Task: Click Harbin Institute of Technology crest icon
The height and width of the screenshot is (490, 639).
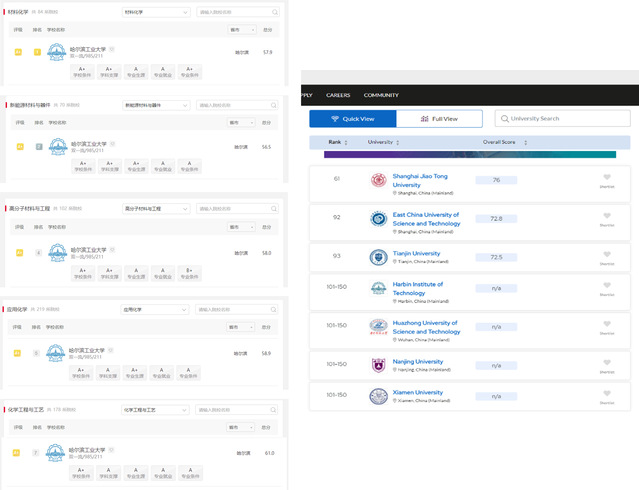Action: [x=378, y=288]
